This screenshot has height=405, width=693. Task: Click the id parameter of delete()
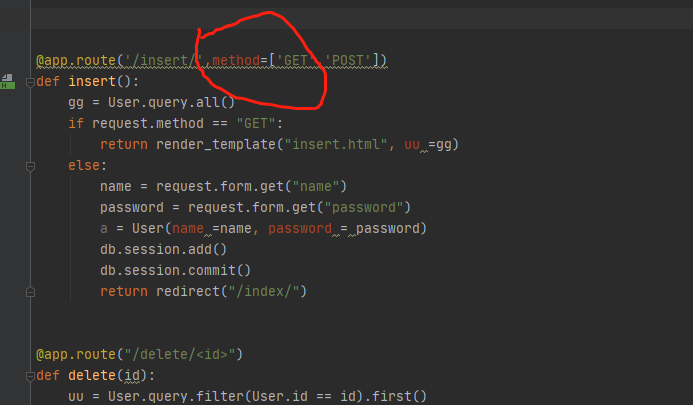[x=132, y=375]
